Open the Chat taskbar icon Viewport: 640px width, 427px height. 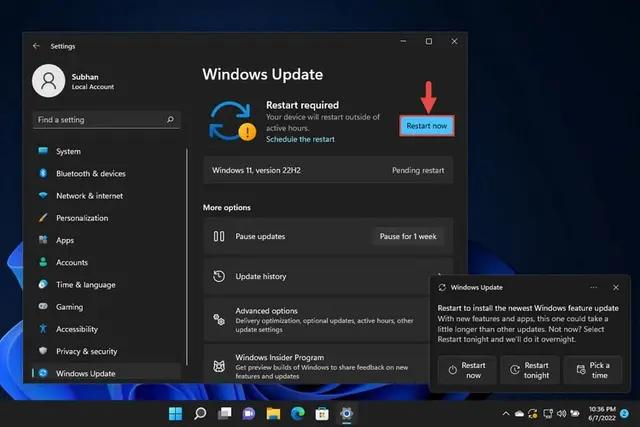pos(249,414)
